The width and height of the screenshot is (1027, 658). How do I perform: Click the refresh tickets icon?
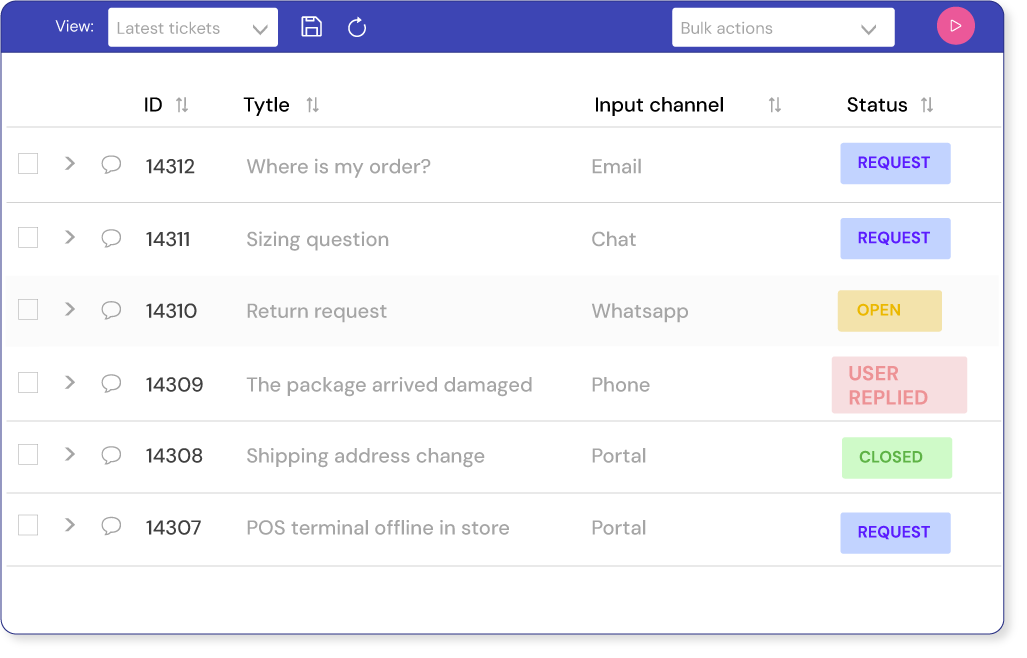357,27
